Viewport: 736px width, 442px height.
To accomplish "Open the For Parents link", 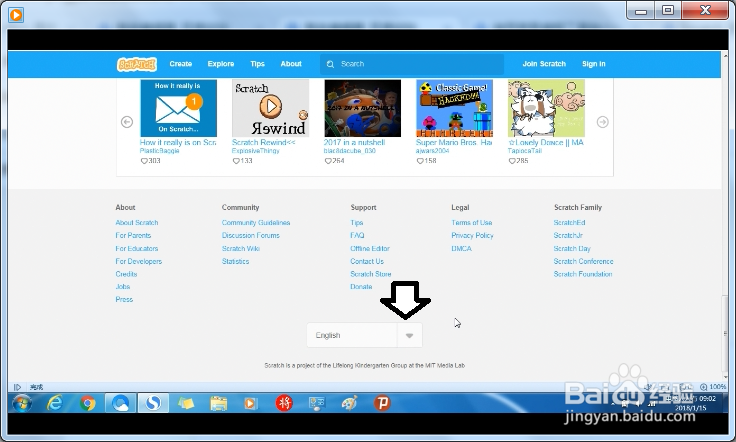I will point(133,236).
